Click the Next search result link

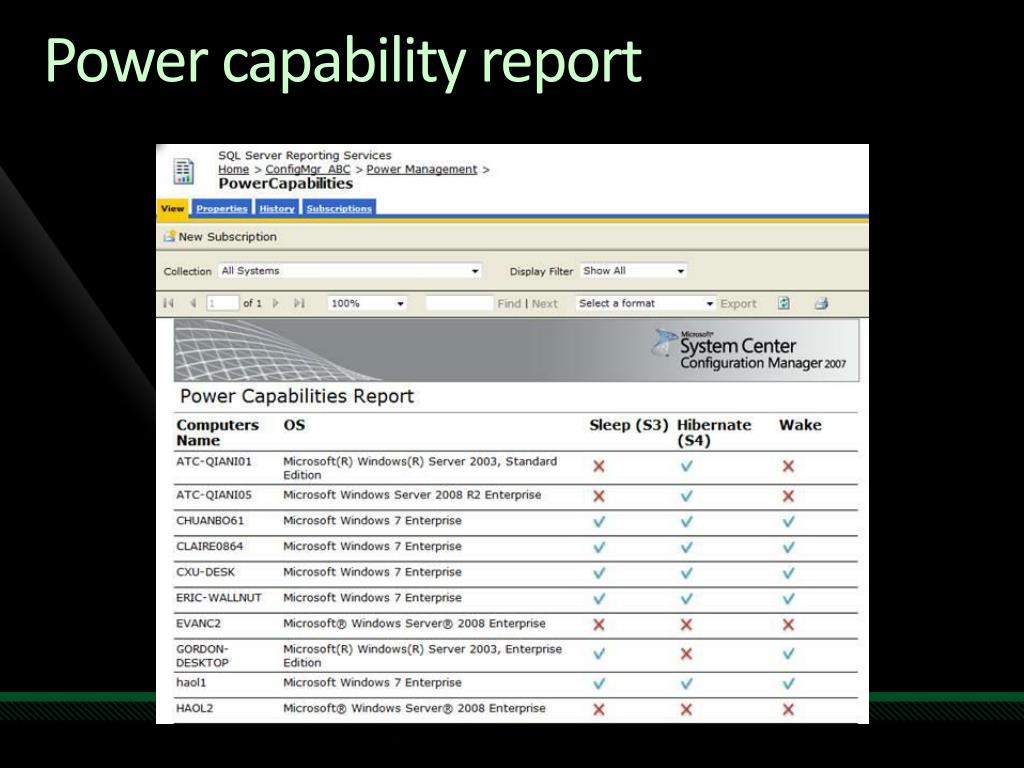pos(545,304)
